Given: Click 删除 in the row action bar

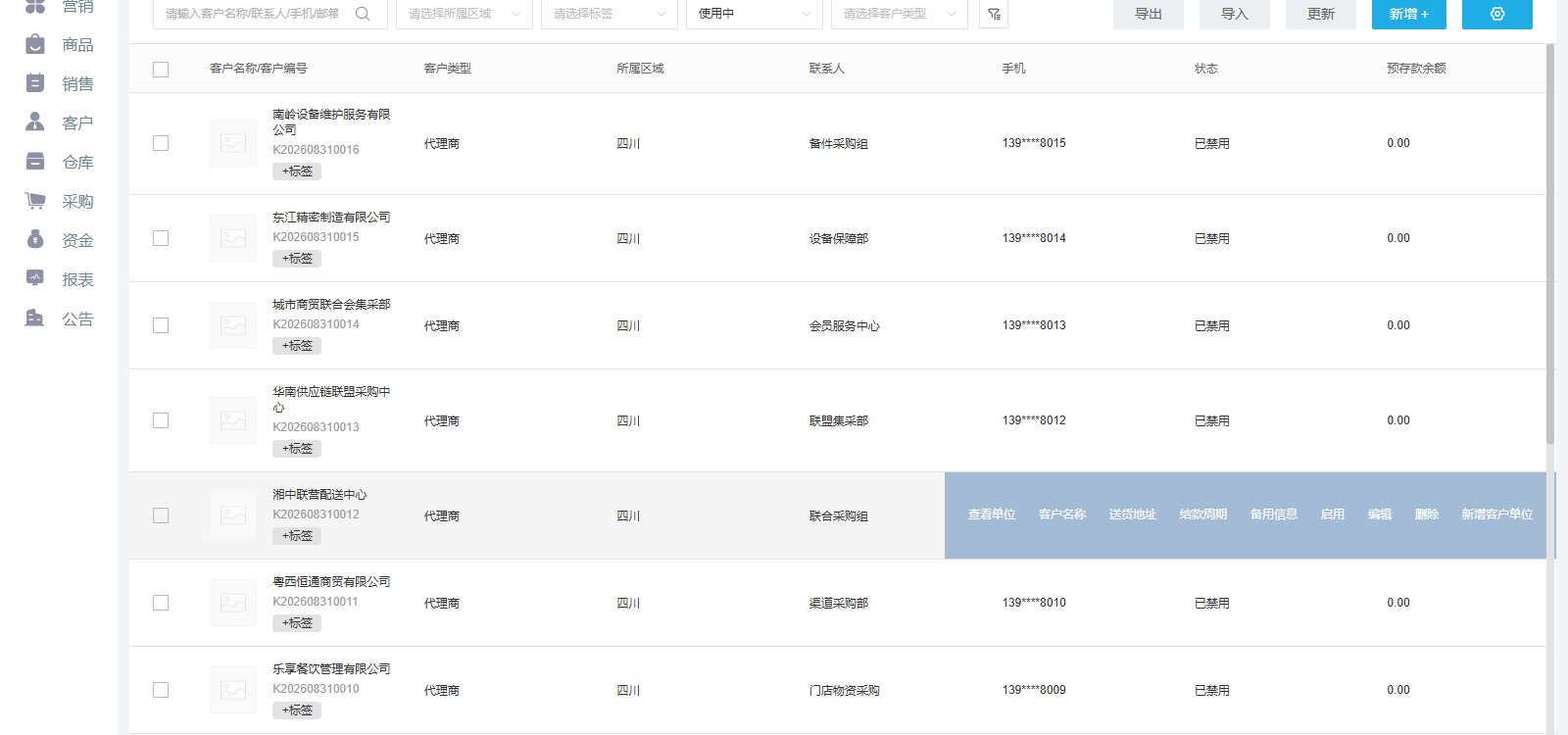Looking at the screenshot, I should 1427,514.
